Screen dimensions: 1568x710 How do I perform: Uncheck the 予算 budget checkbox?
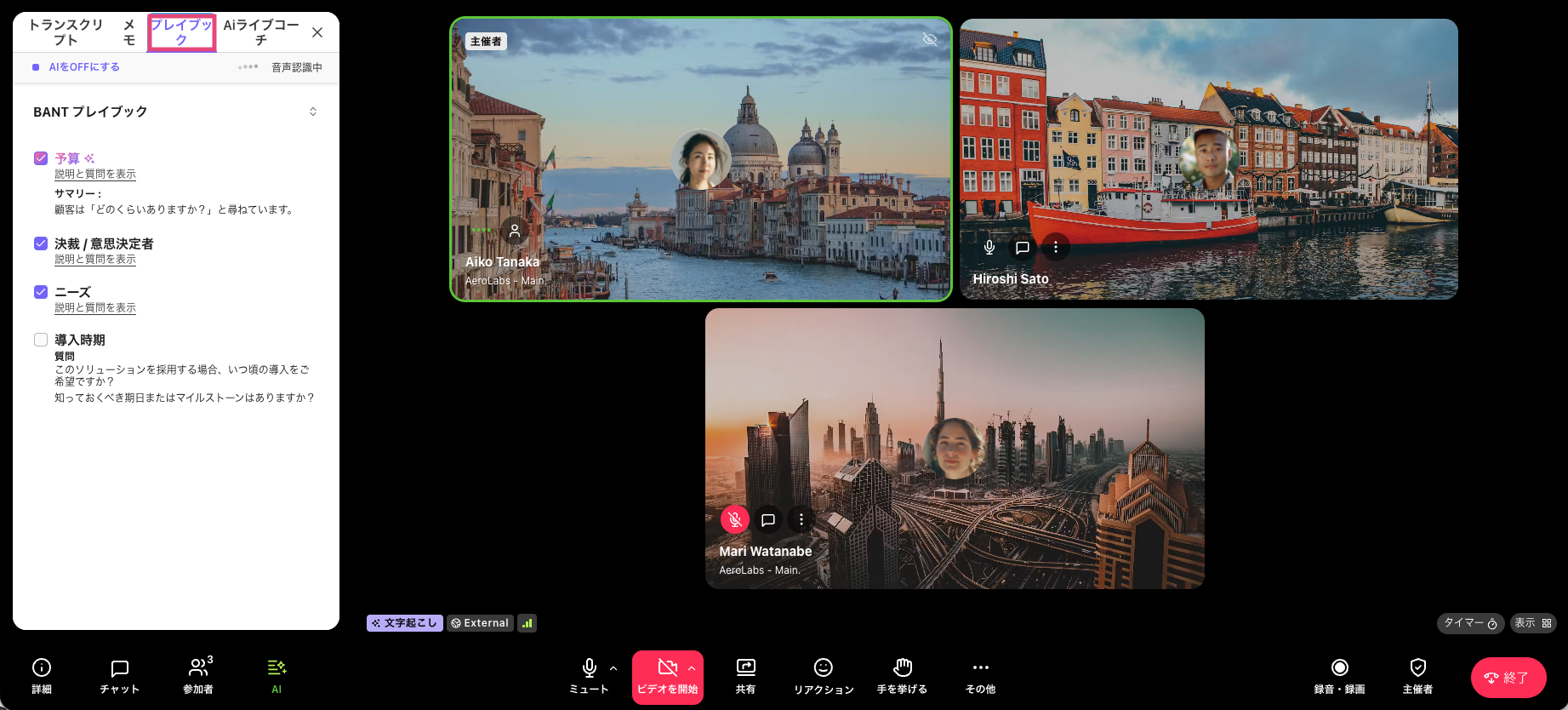click(41, 157)
